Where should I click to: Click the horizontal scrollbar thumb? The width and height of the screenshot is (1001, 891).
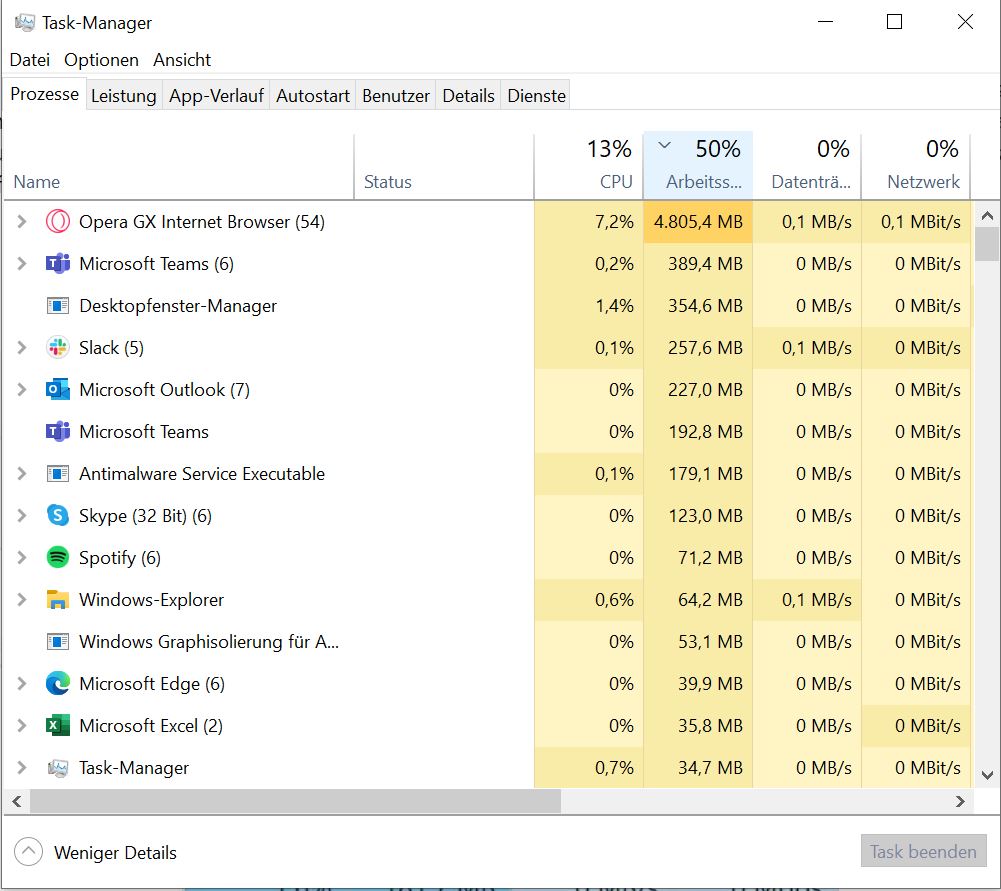pyautogui.click(x=296, y=802)
